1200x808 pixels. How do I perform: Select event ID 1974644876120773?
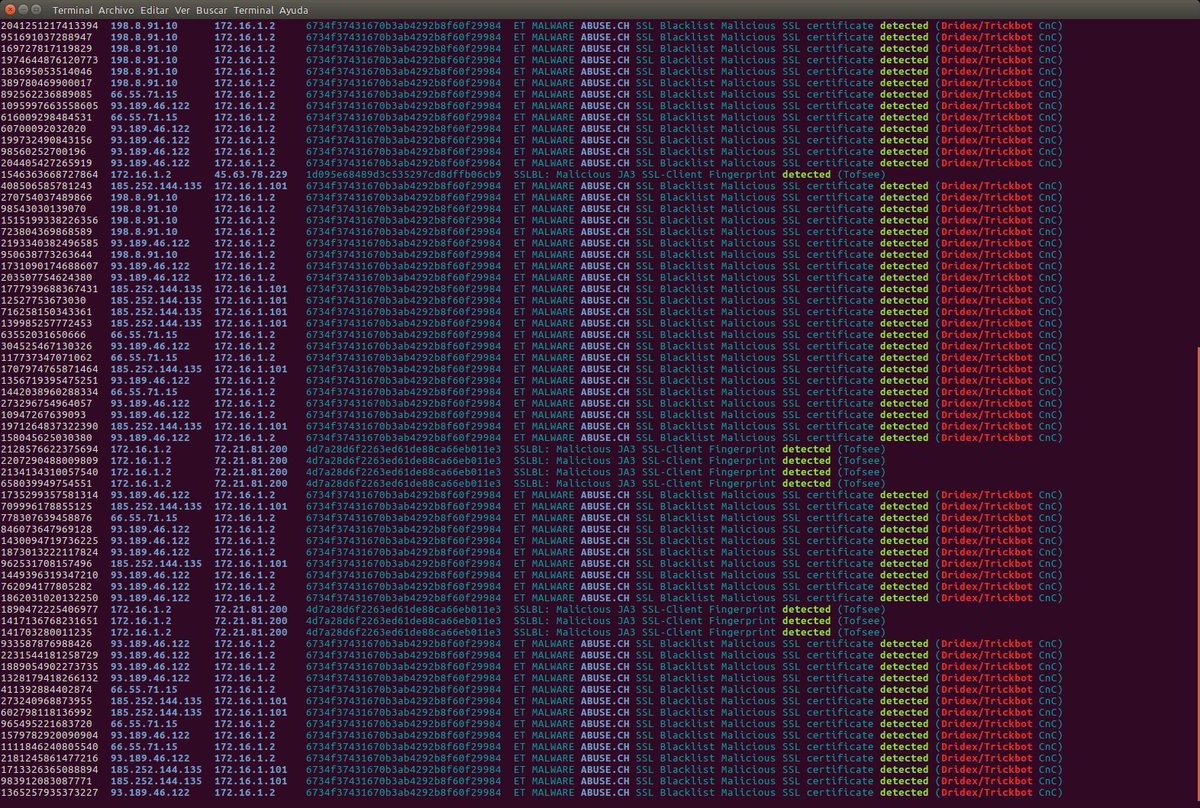(50, 59)
